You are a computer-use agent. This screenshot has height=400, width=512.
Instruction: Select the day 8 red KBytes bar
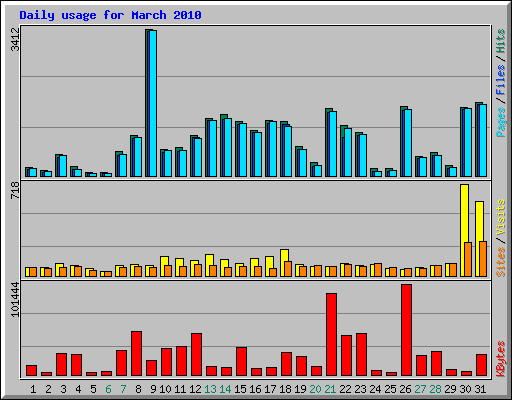(x=136, y=353)
